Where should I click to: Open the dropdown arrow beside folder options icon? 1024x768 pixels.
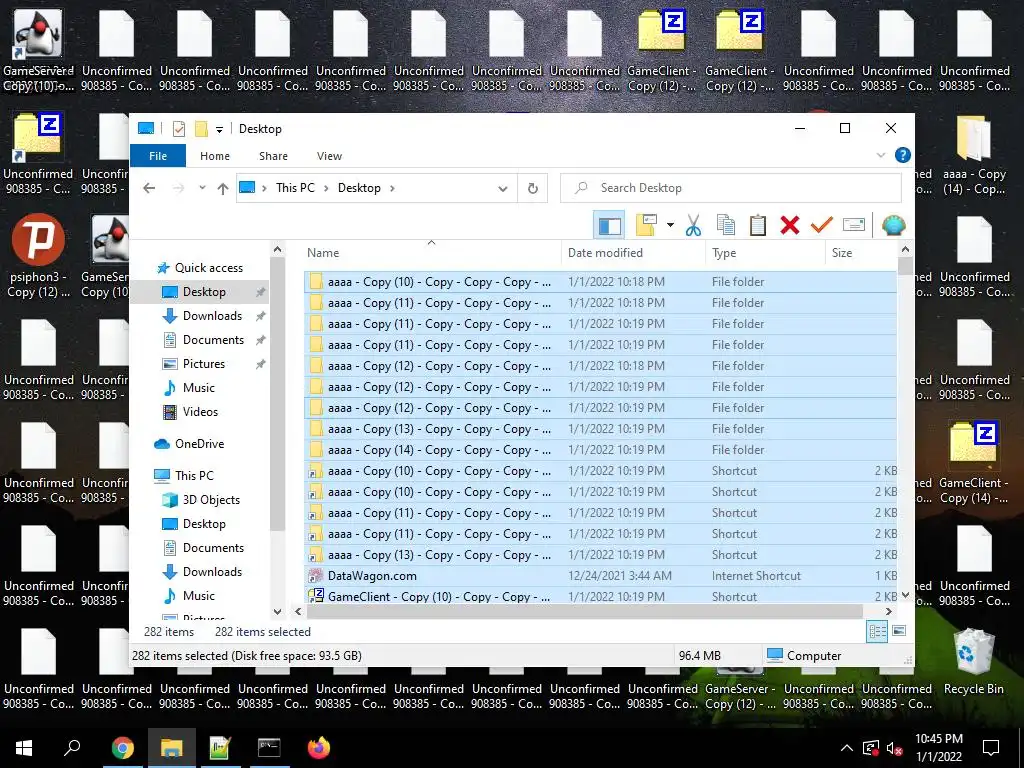pos(670,225)
